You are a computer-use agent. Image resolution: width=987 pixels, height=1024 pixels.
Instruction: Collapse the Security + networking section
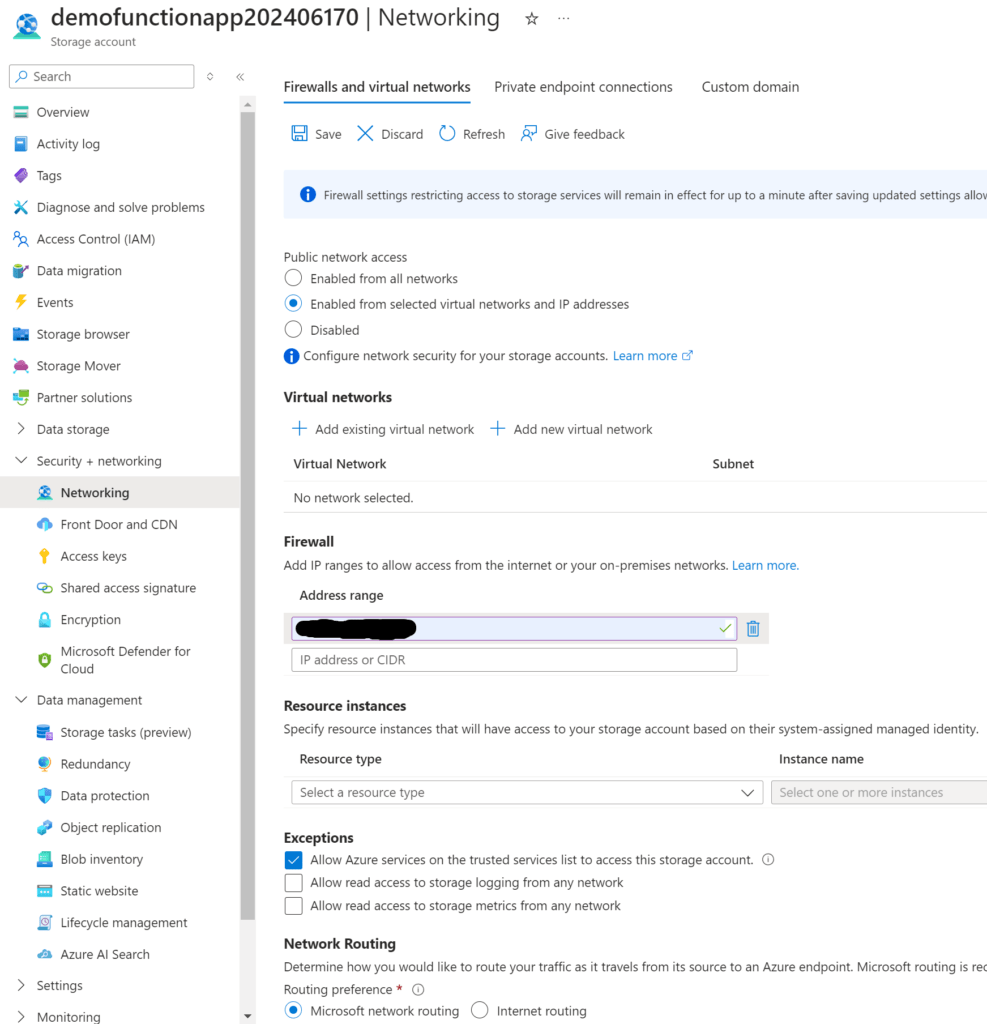(x=20, y=461)
